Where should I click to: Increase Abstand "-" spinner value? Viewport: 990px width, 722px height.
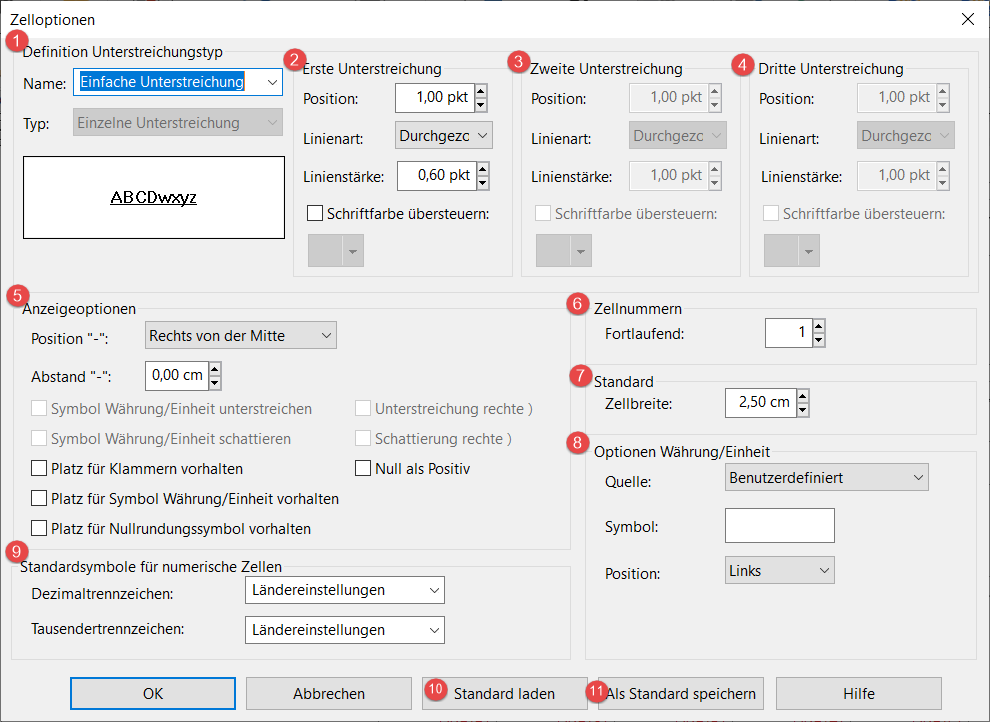coord(213,369)
